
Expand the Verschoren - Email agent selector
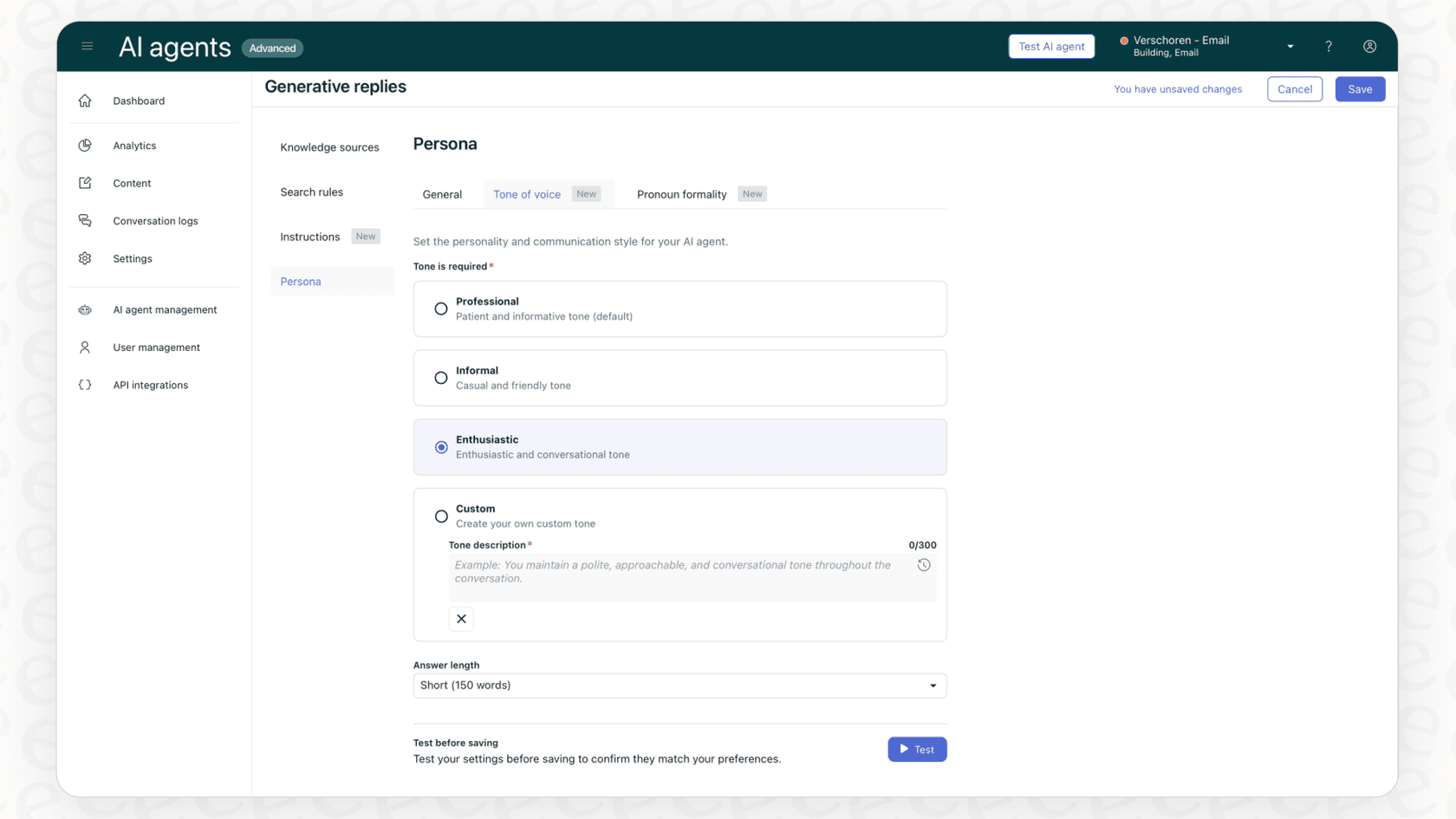1290,46
